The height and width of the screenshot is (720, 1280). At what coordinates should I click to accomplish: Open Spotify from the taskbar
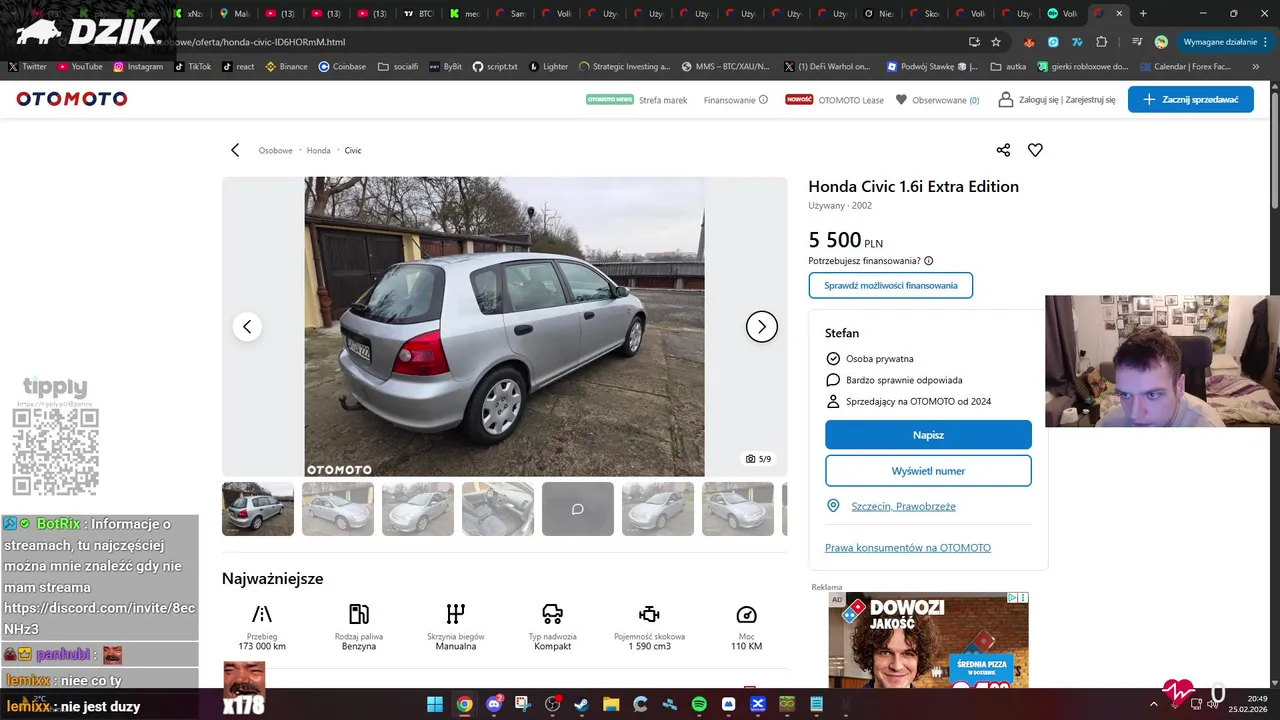click(699, 704)
